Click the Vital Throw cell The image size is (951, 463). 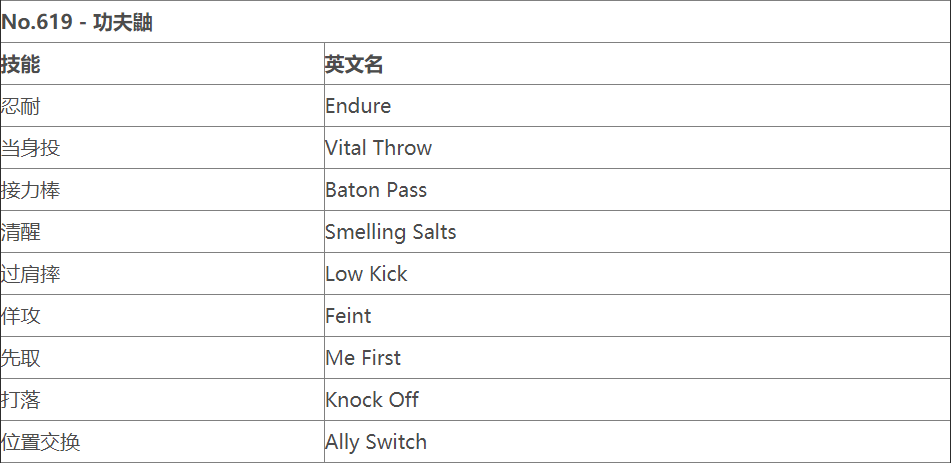[x=378, y=148]
